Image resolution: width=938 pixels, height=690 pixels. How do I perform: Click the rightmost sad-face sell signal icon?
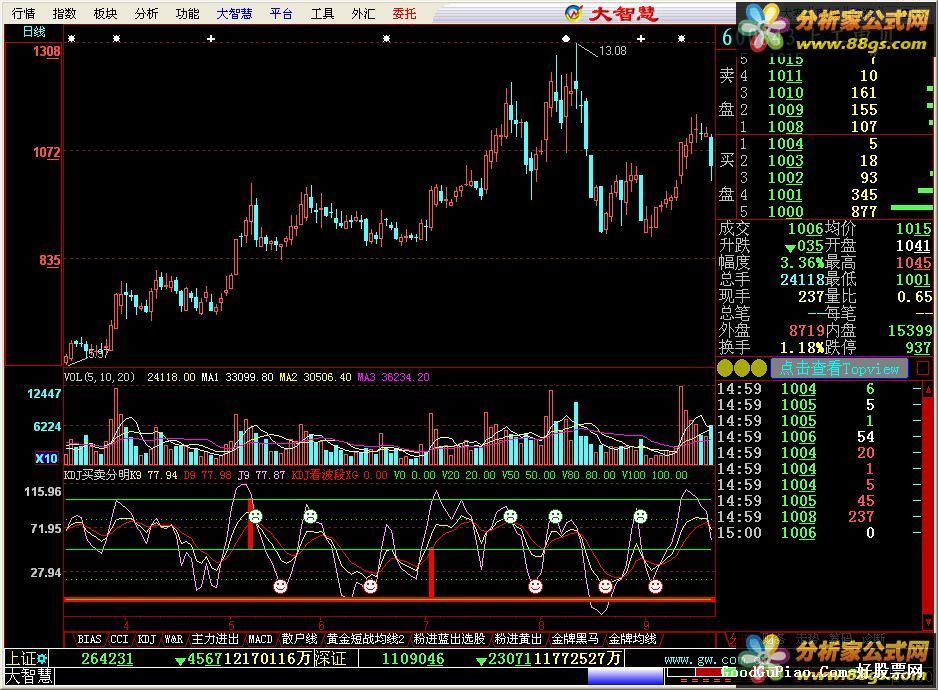[x=640, y=515]
